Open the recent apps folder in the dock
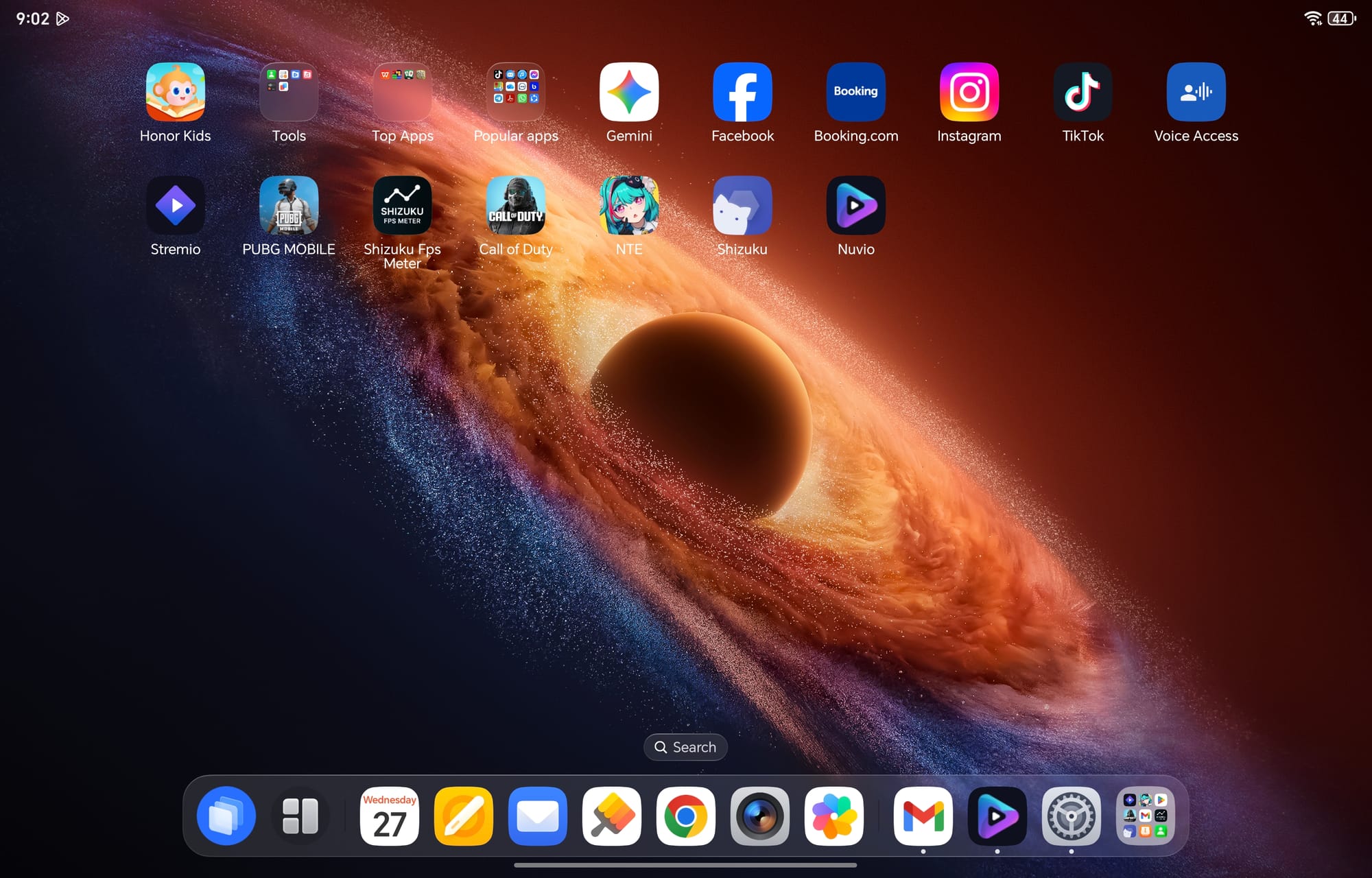This screenshot has height=878, width=1372. pyautogui.click(x=1146, y=816)
